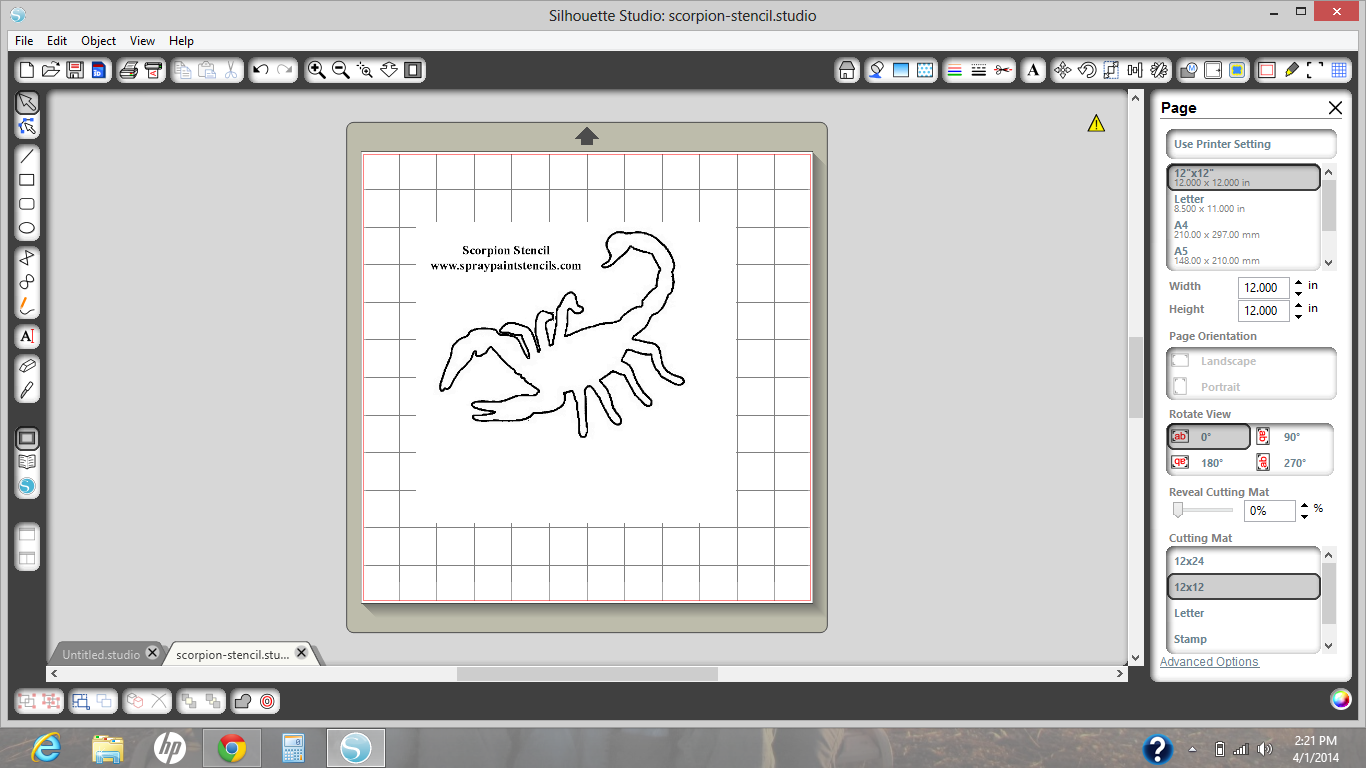Create a new document with toolbar icon
The width and height of the screenshot is (1366, 768).
click(x=27, y=70)
